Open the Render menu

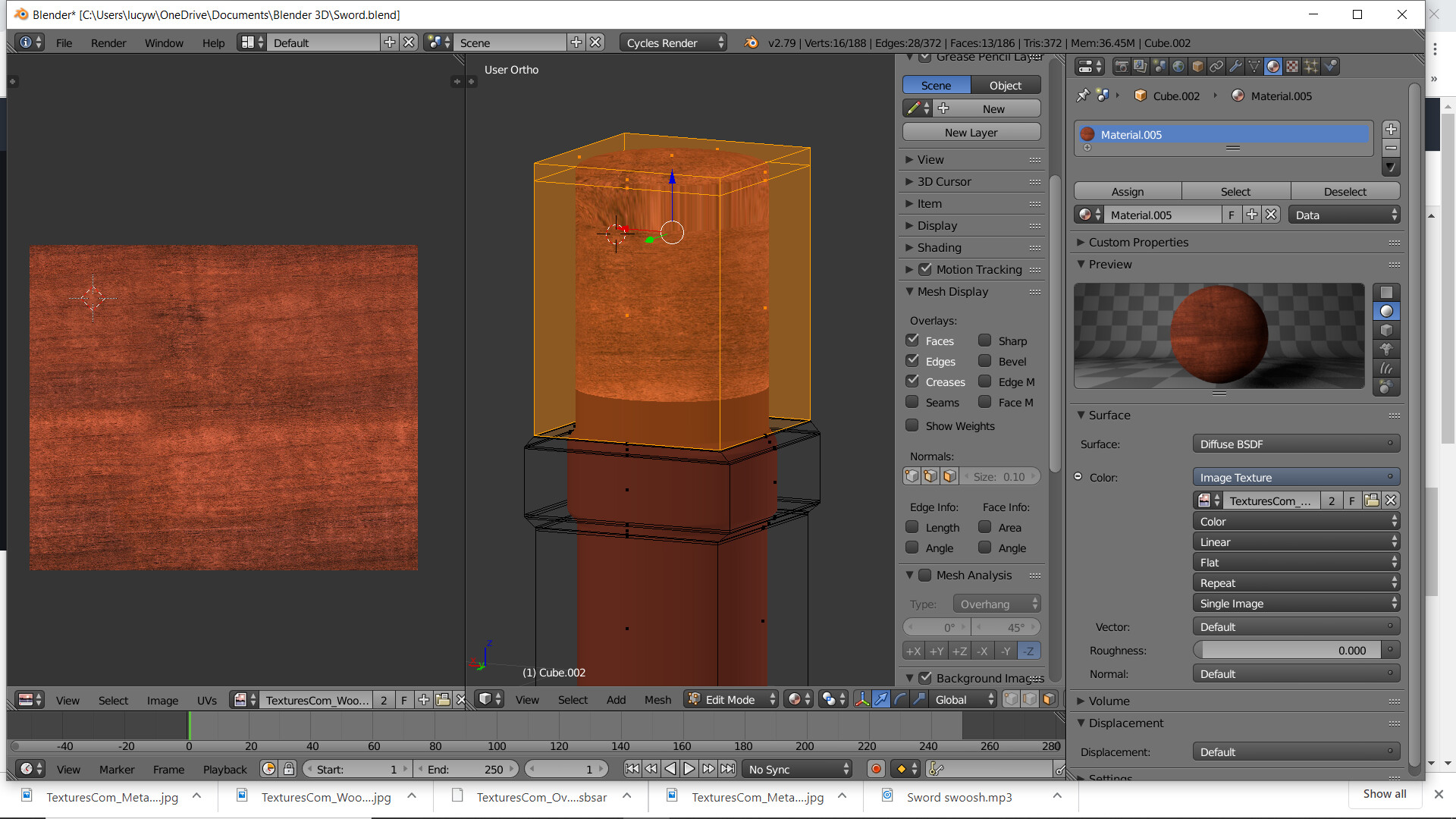click(108, 43)
